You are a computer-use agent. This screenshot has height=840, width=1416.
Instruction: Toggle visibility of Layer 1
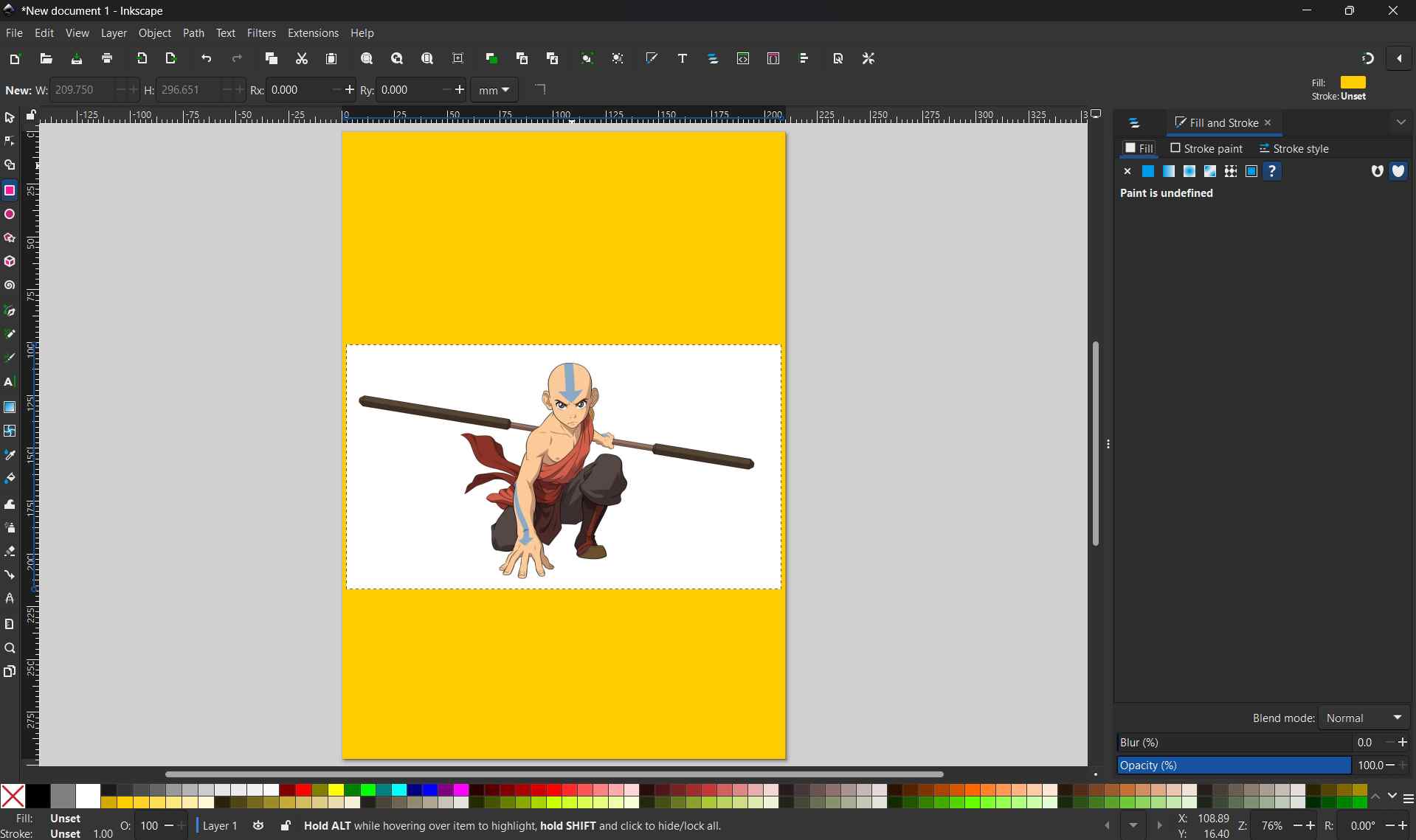pos(258,826)
